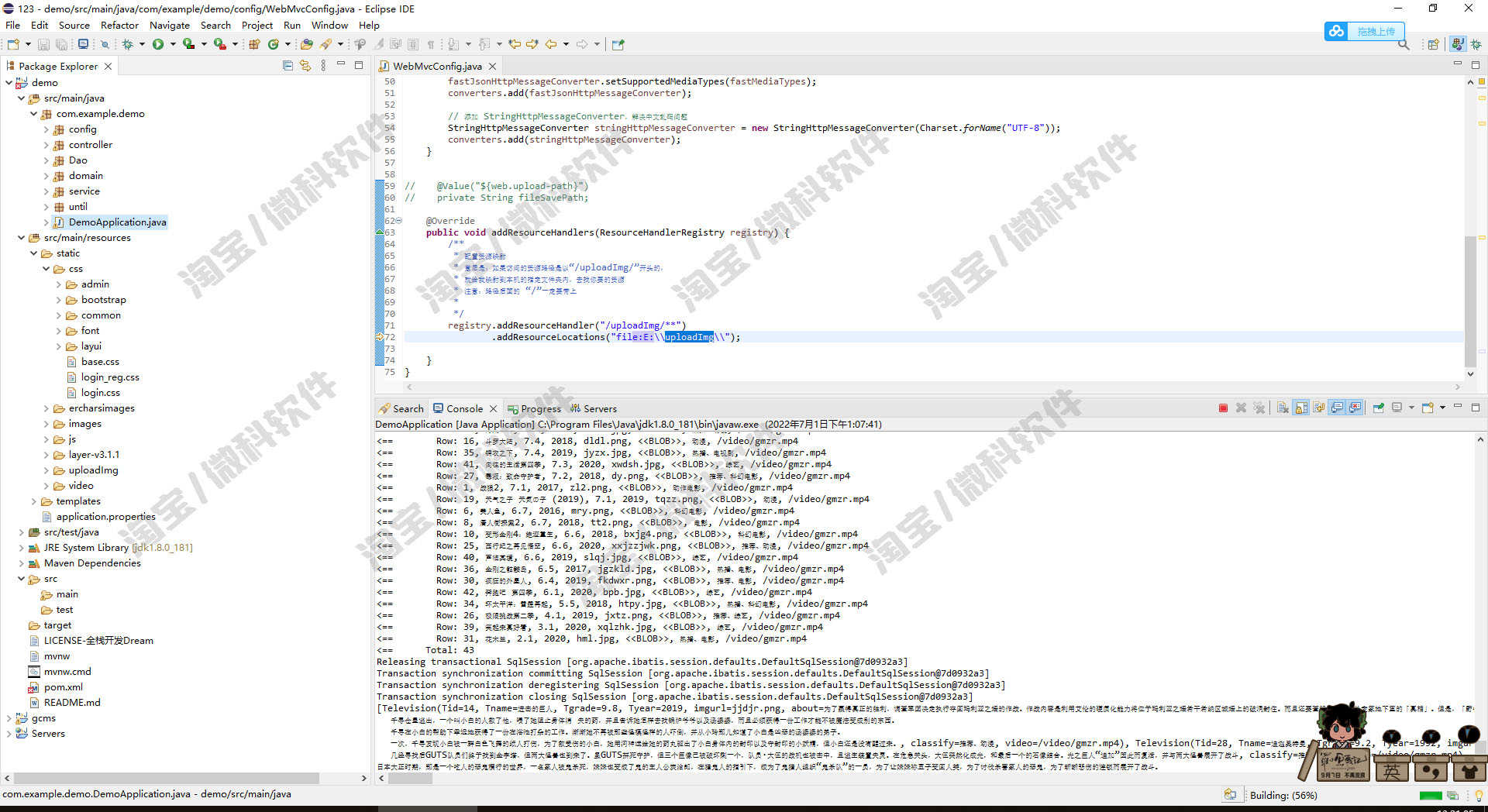The image size is (1488, 812).
Task: Toggle Word Wrap in Console
Action: click(x=1318, y=408)
